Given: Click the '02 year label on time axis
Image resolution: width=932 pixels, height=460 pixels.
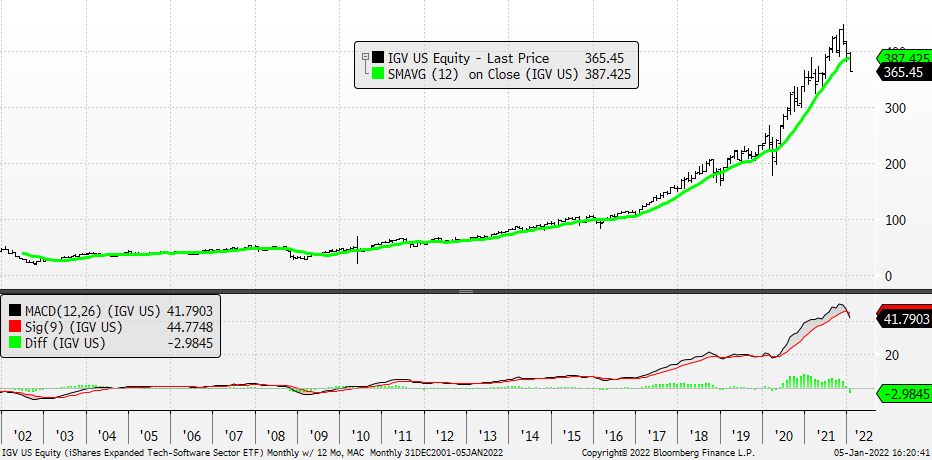Looking at the screenshot, I should 23,434.
